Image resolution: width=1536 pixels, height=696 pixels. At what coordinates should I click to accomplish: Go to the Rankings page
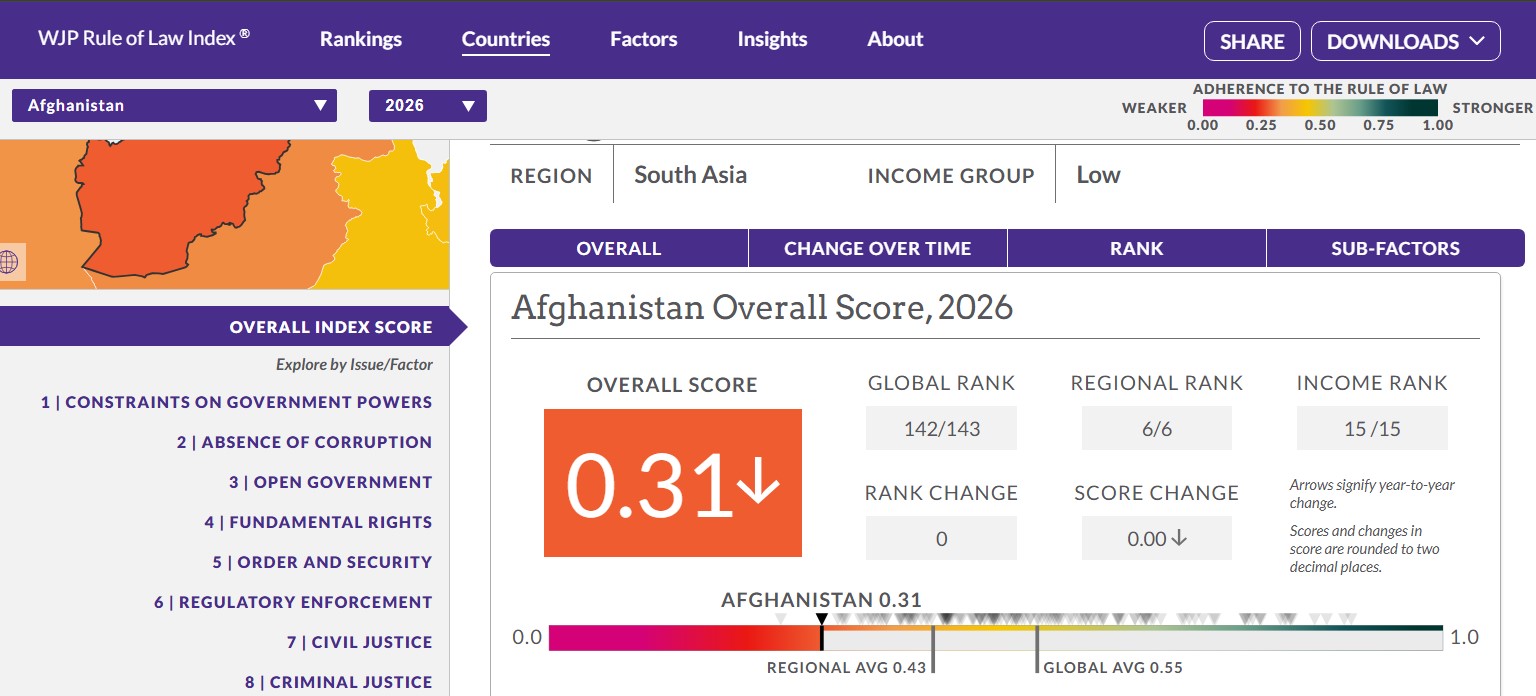tap(361, 39)
